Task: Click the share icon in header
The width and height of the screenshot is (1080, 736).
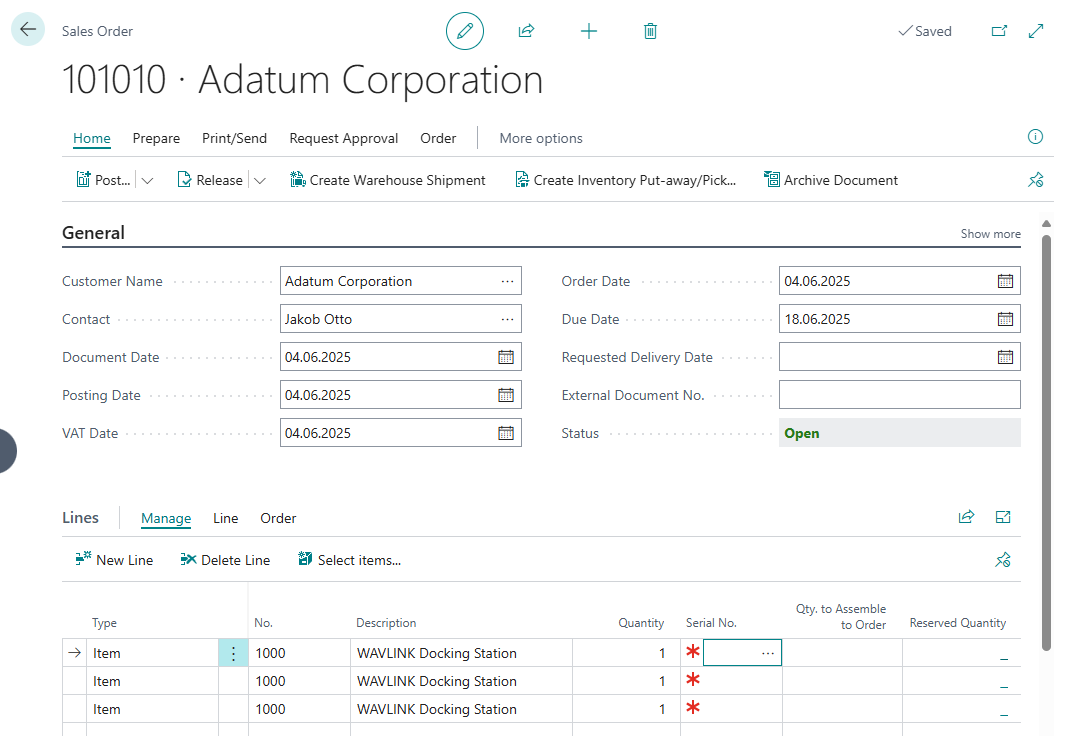Action: [526, 31]
